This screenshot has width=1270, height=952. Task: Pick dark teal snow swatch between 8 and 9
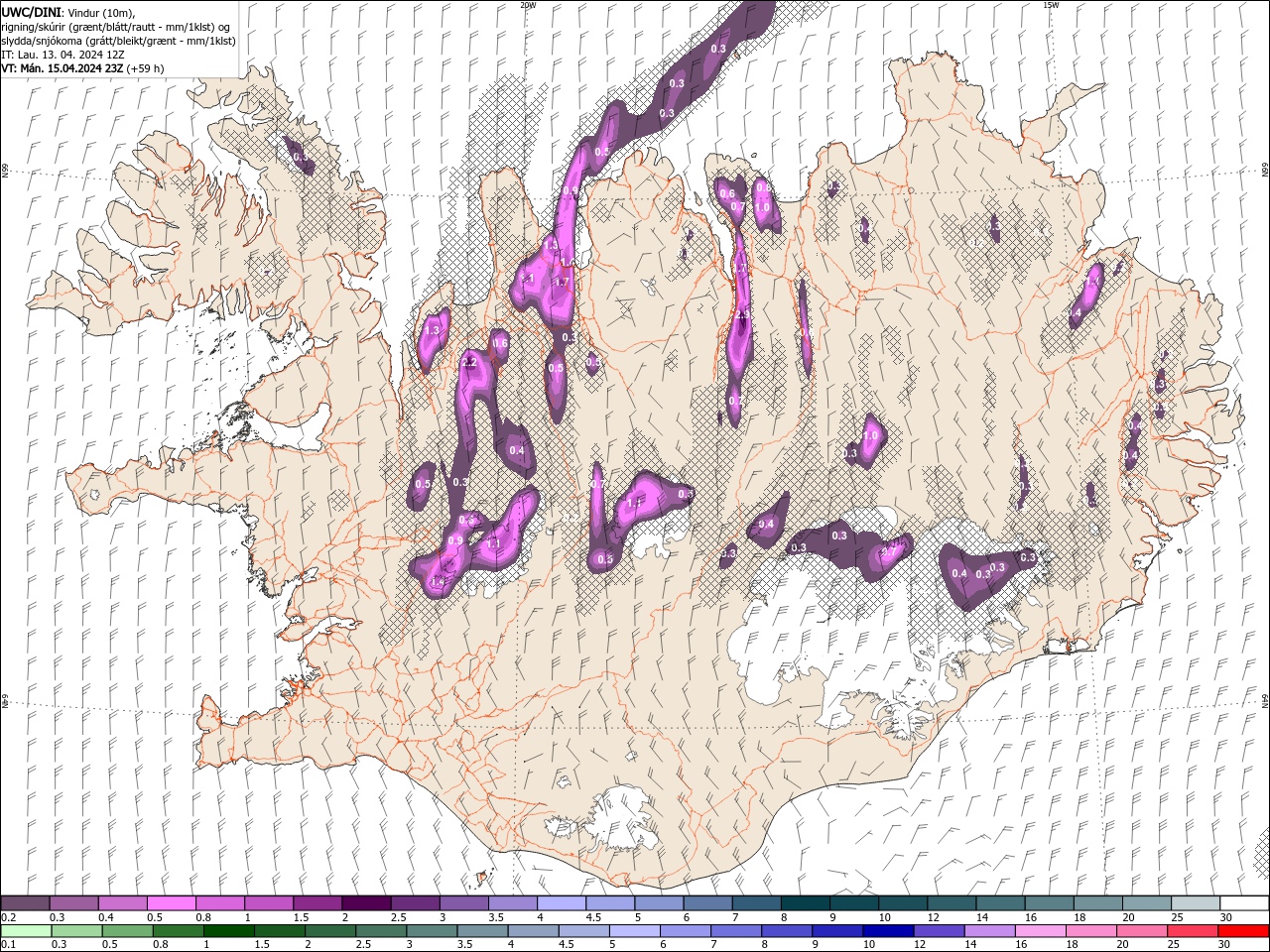pos(805,903)
